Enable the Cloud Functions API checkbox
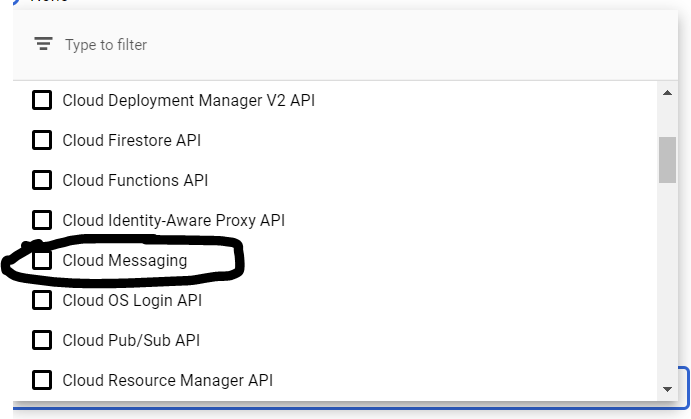Image resolution: width=691 pixels, height=419 pixels. [42, 180]
